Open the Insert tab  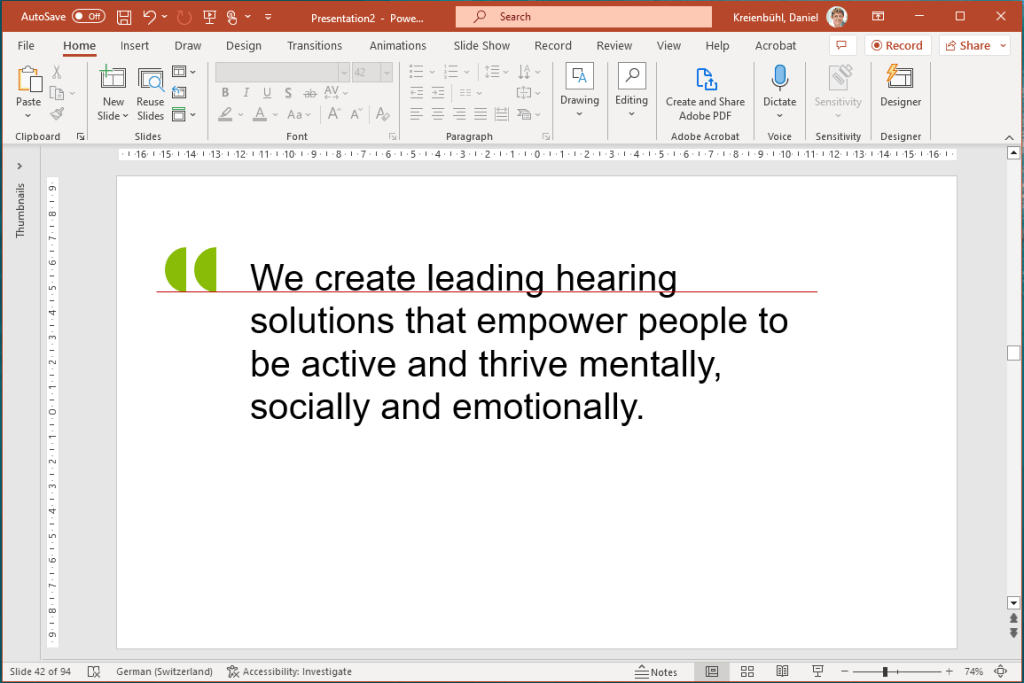tap(135, 46)
